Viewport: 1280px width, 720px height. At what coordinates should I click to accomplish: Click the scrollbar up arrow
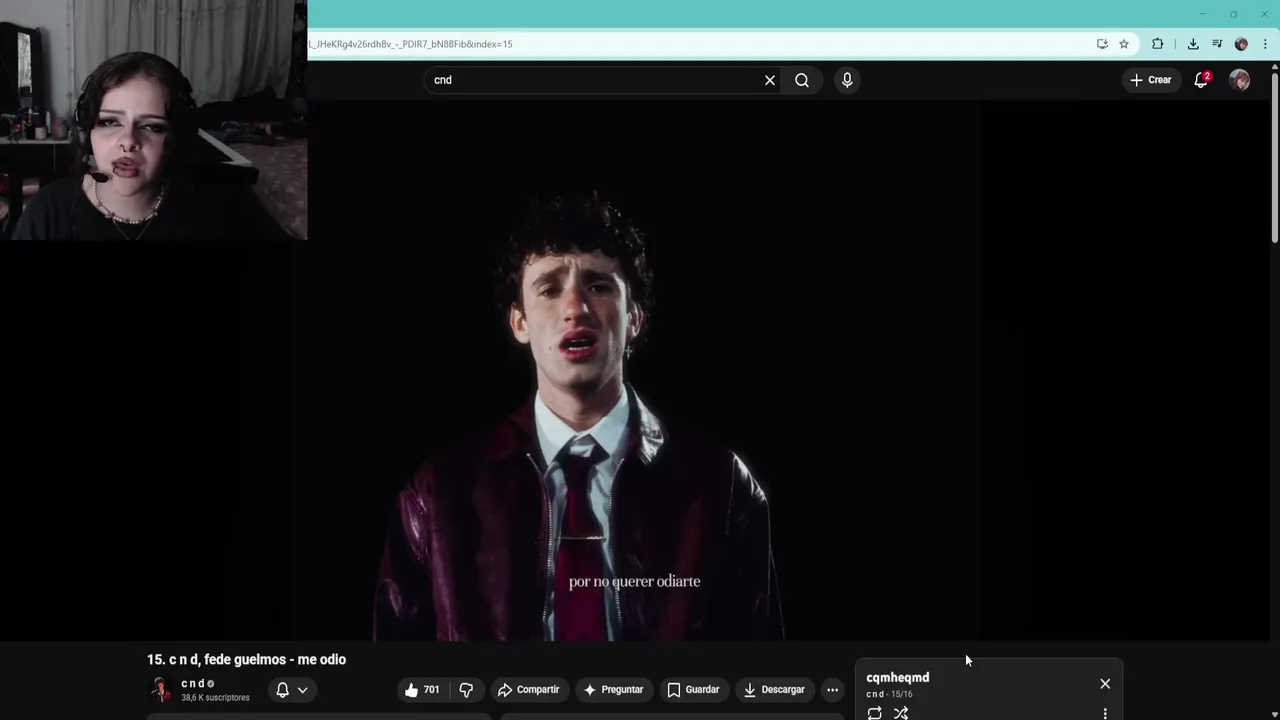click(1274, 66)
